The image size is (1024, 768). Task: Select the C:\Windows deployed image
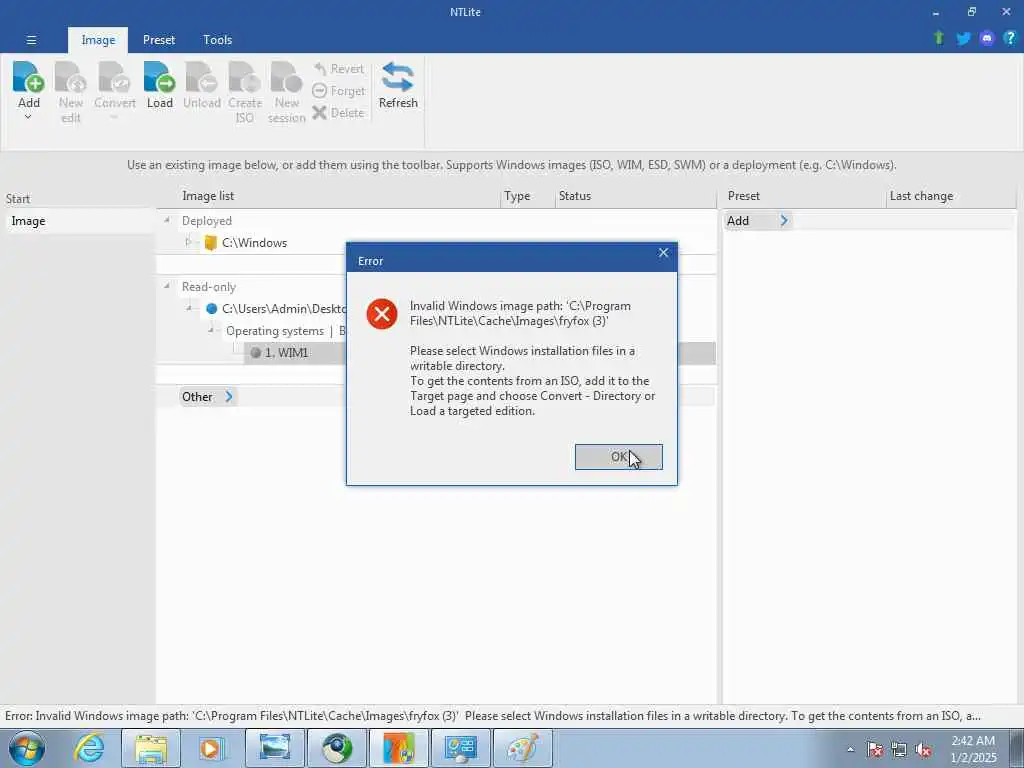click(x=254, y=243)
